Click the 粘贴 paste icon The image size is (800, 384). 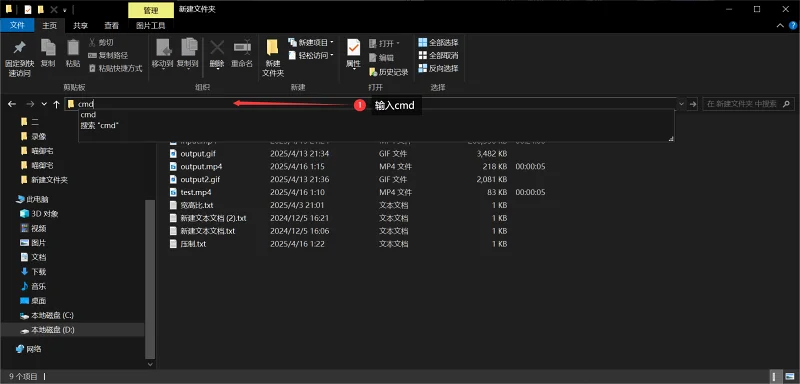(73, 47)
